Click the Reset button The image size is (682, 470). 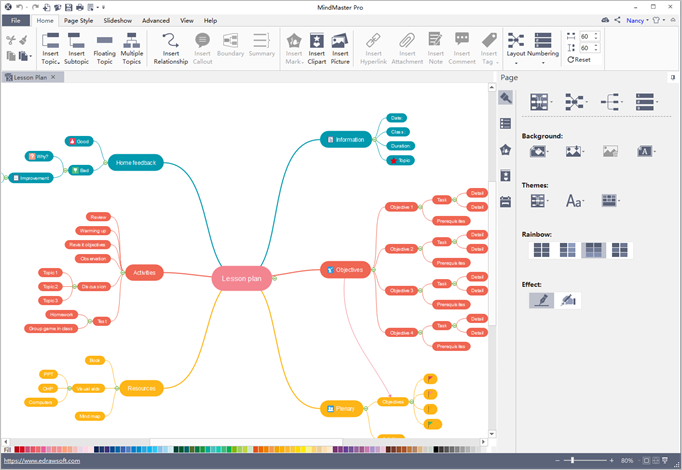(x=578, y=60)
